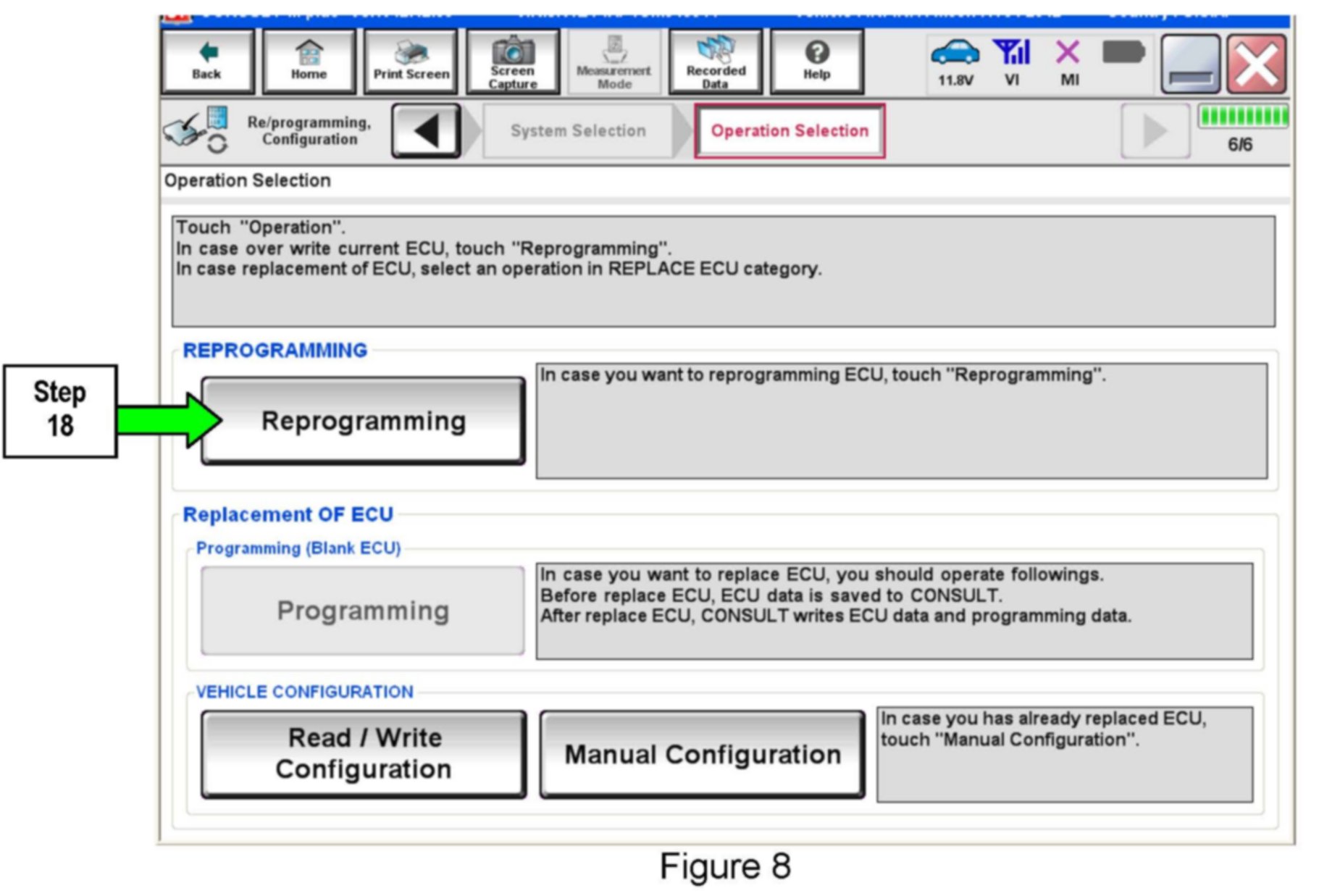Viewport: 1319px width, 896px height.
Task: Open Measurement Mode from toolbar
Action: click(614, 61)
